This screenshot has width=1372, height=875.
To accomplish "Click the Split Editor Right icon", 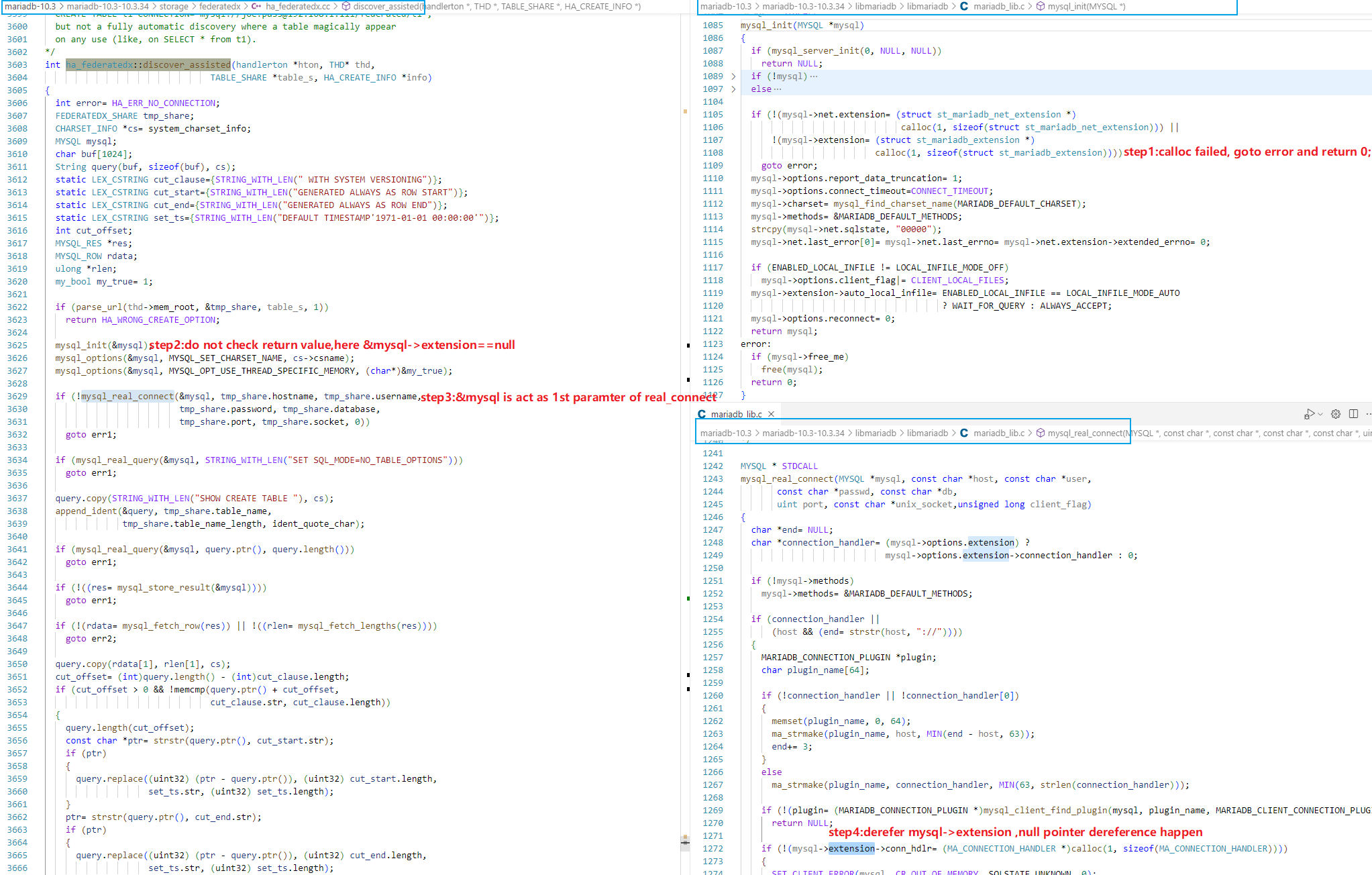I will coord(1353,414).
